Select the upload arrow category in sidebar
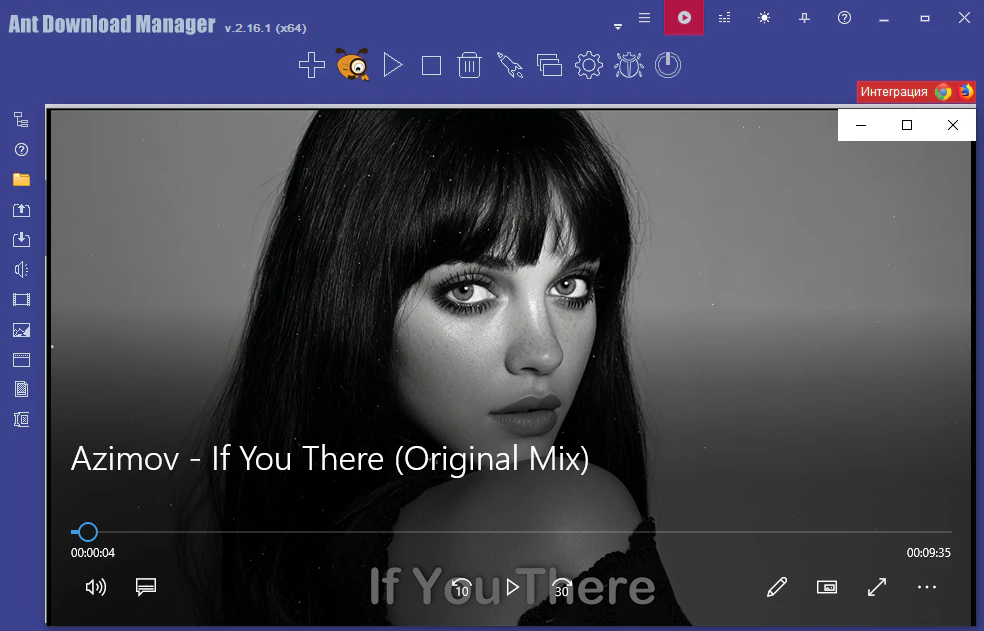Screen dimensions: 984x631 [x=21, y=210]
